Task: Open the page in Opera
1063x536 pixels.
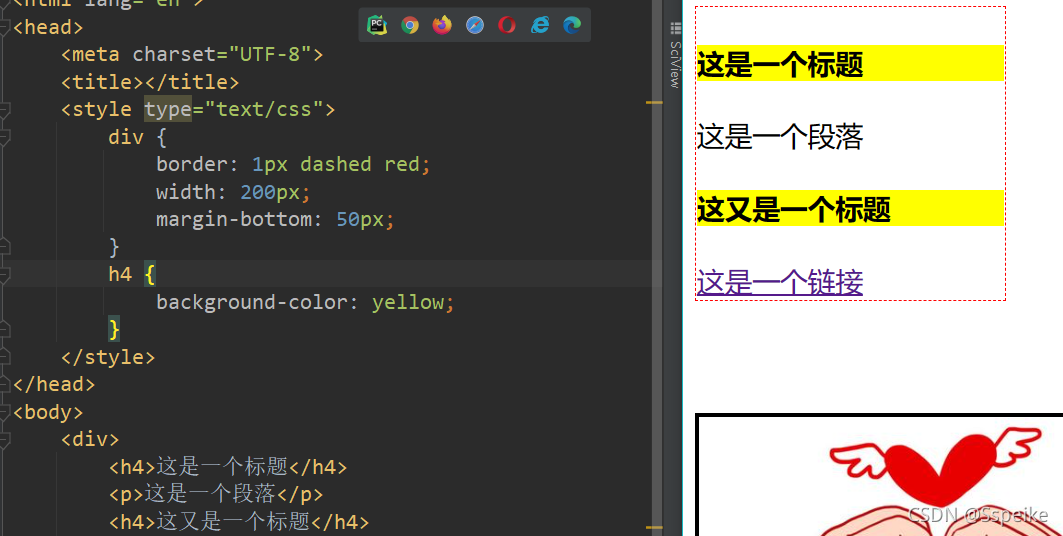Action: tap(507, 25)
